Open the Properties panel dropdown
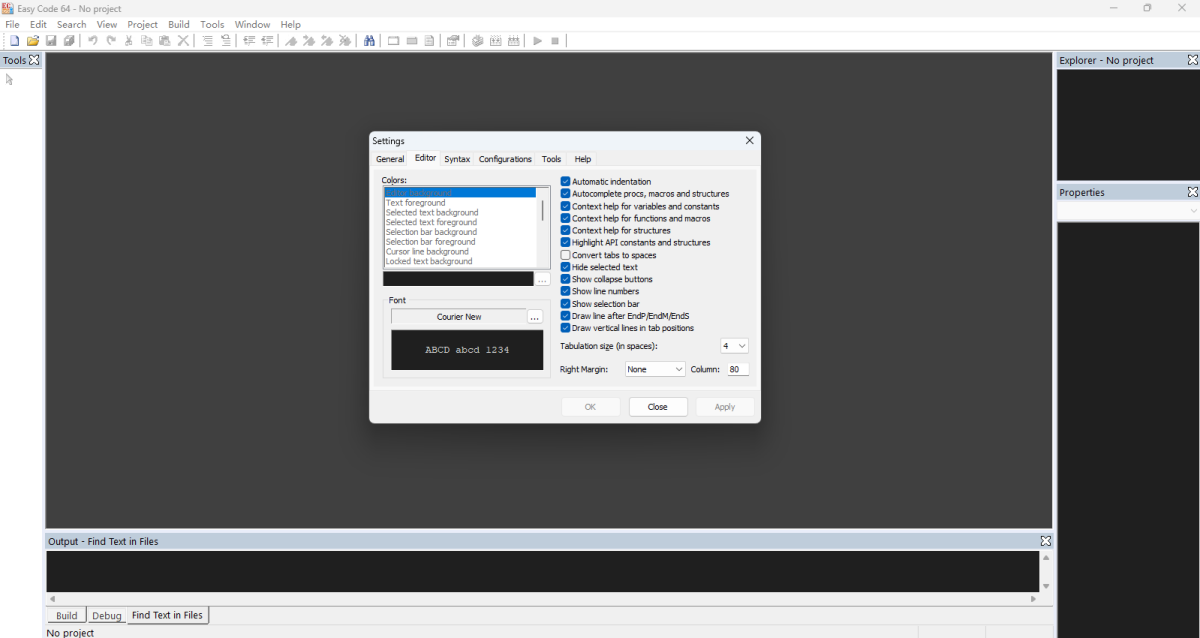The width and height of the screenshot is (1200, 638). tap(1192, 211)
